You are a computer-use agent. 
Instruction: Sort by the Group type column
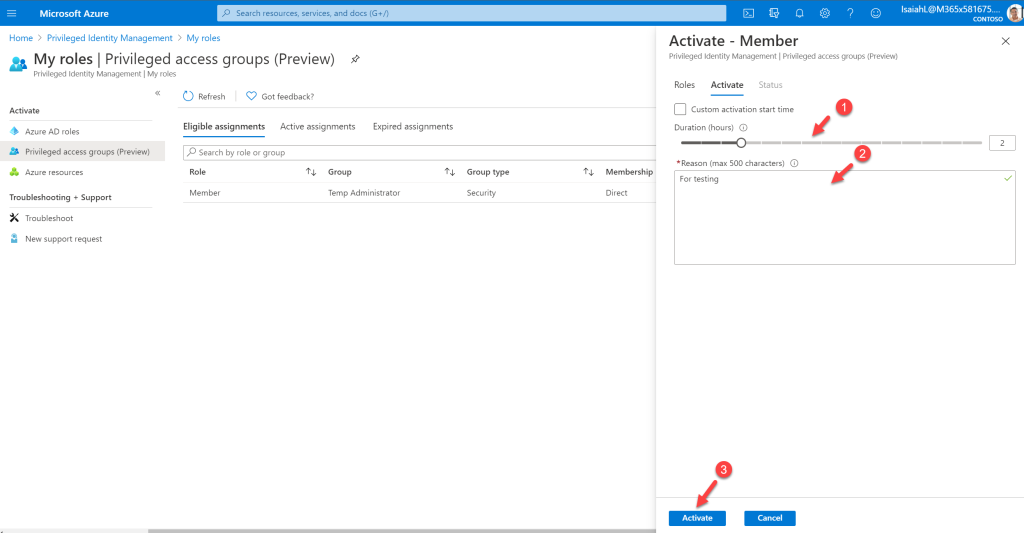(x=588, y=172)
